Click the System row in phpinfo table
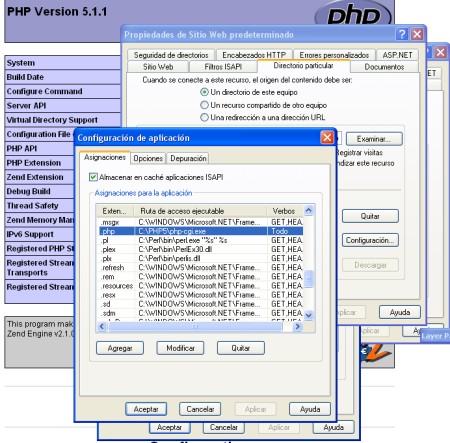 [63, 63]
